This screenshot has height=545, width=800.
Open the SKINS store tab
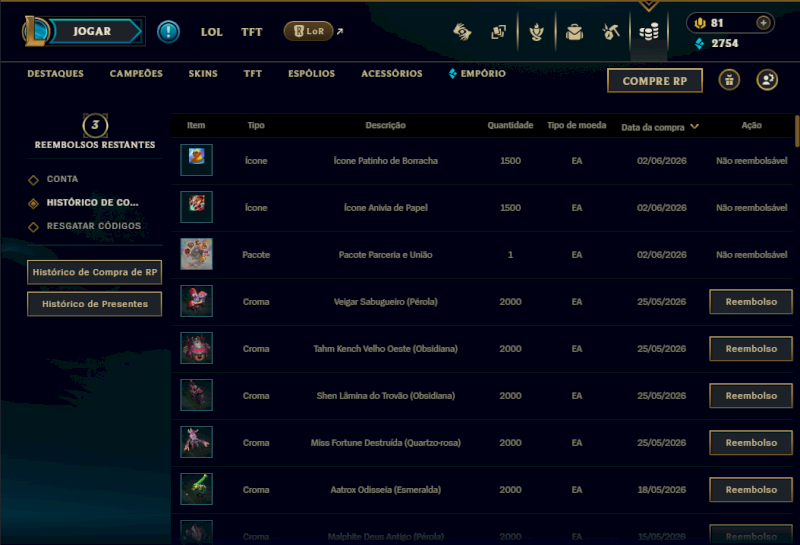[x=203, y=73]
